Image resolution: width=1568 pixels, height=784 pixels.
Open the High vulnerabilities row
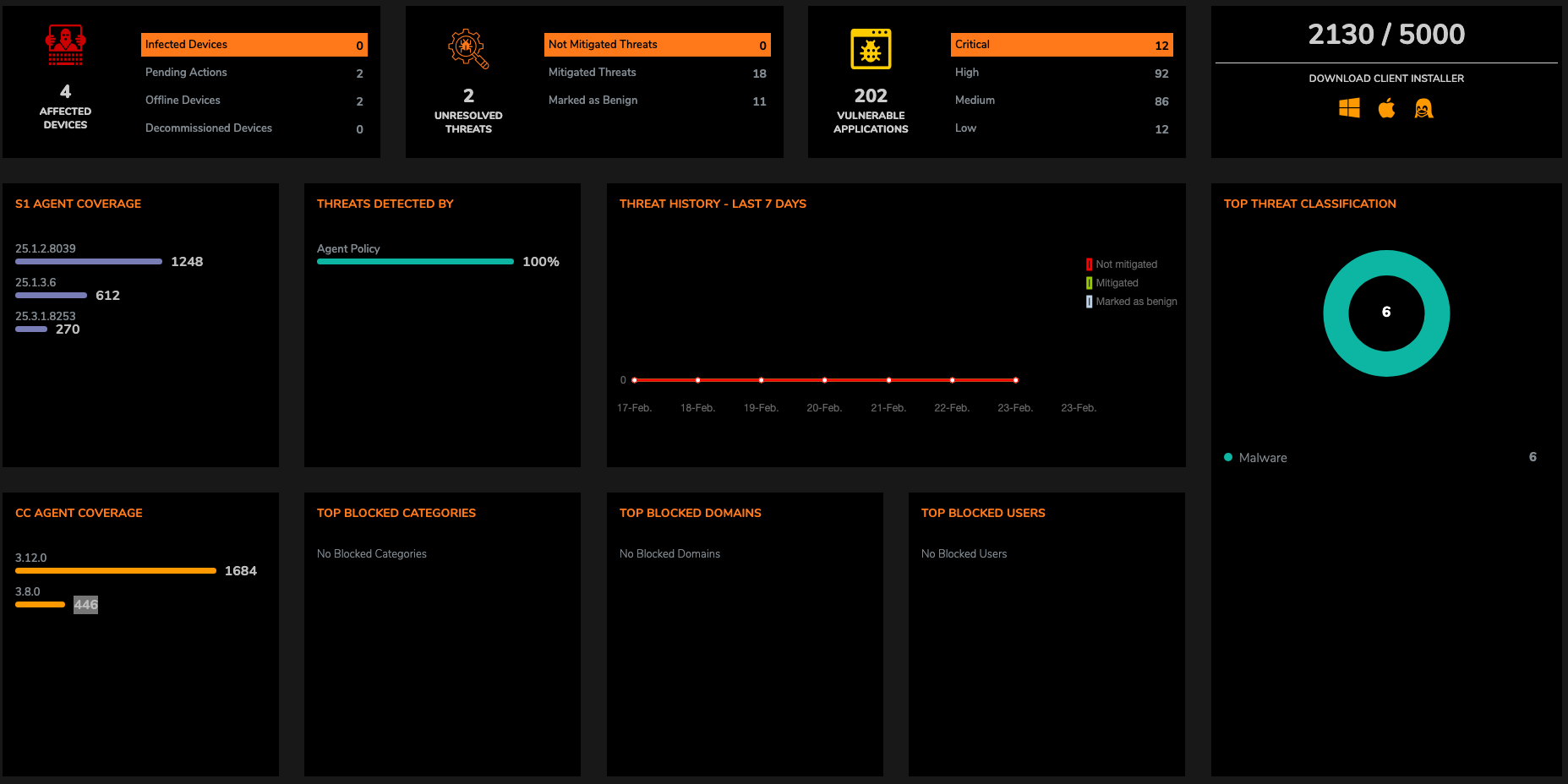pos(1062,73)
